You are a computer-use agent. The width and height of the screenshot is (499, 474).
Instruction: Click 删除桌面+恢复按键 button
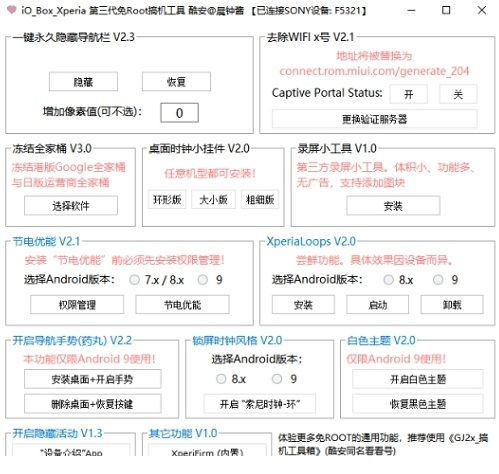coord(92,404)
